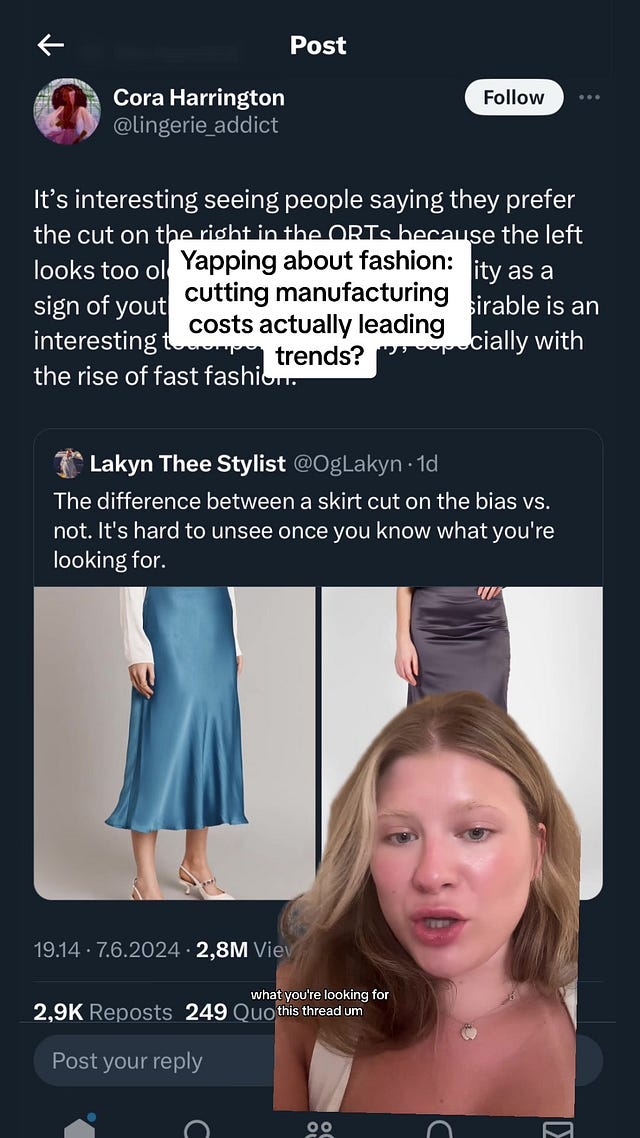View the blue bias-cut skirt photo

[x=174, y=743]
